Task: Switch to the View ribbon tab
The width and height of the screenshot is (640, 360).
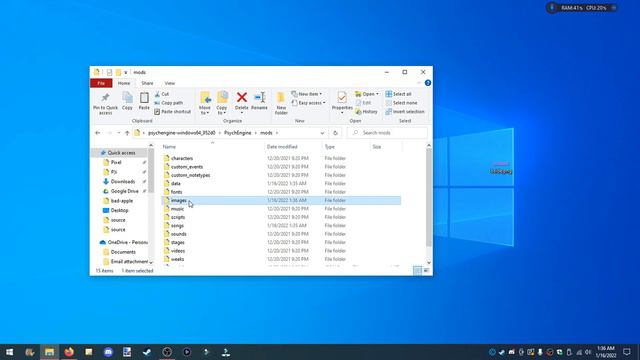Action: [x=169, y=83]
